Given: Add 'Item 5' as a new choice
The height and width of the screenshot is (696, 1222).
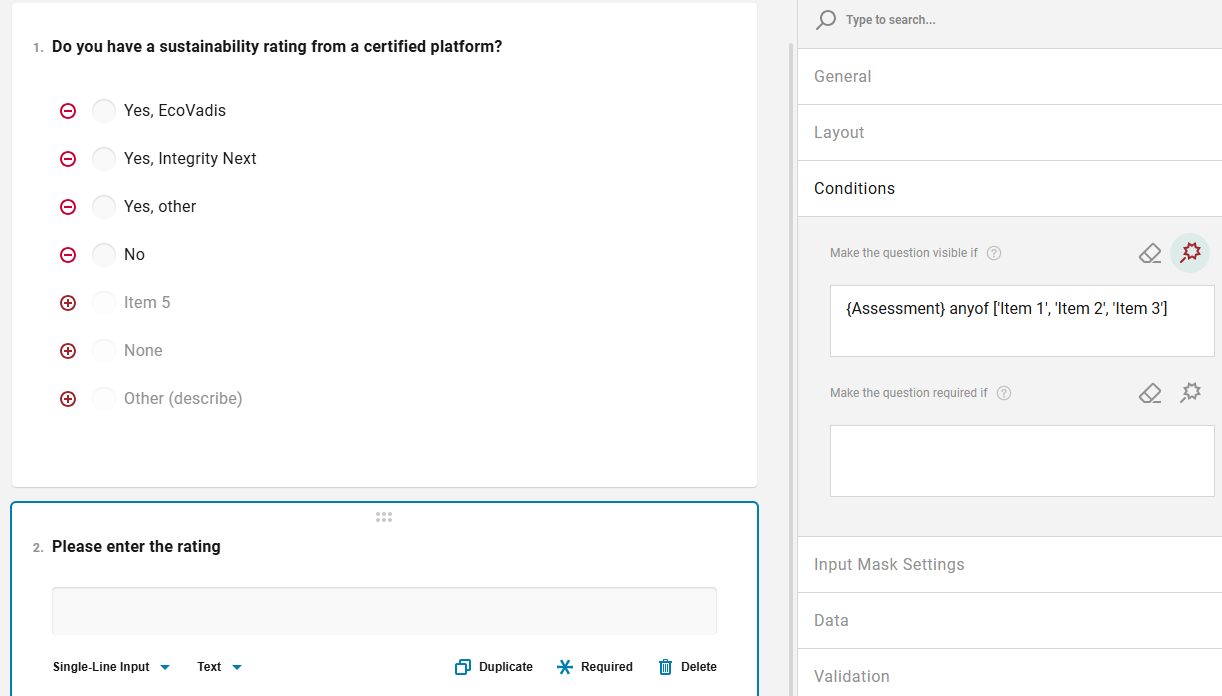Looking at the screenshot, I should [68, 303].
